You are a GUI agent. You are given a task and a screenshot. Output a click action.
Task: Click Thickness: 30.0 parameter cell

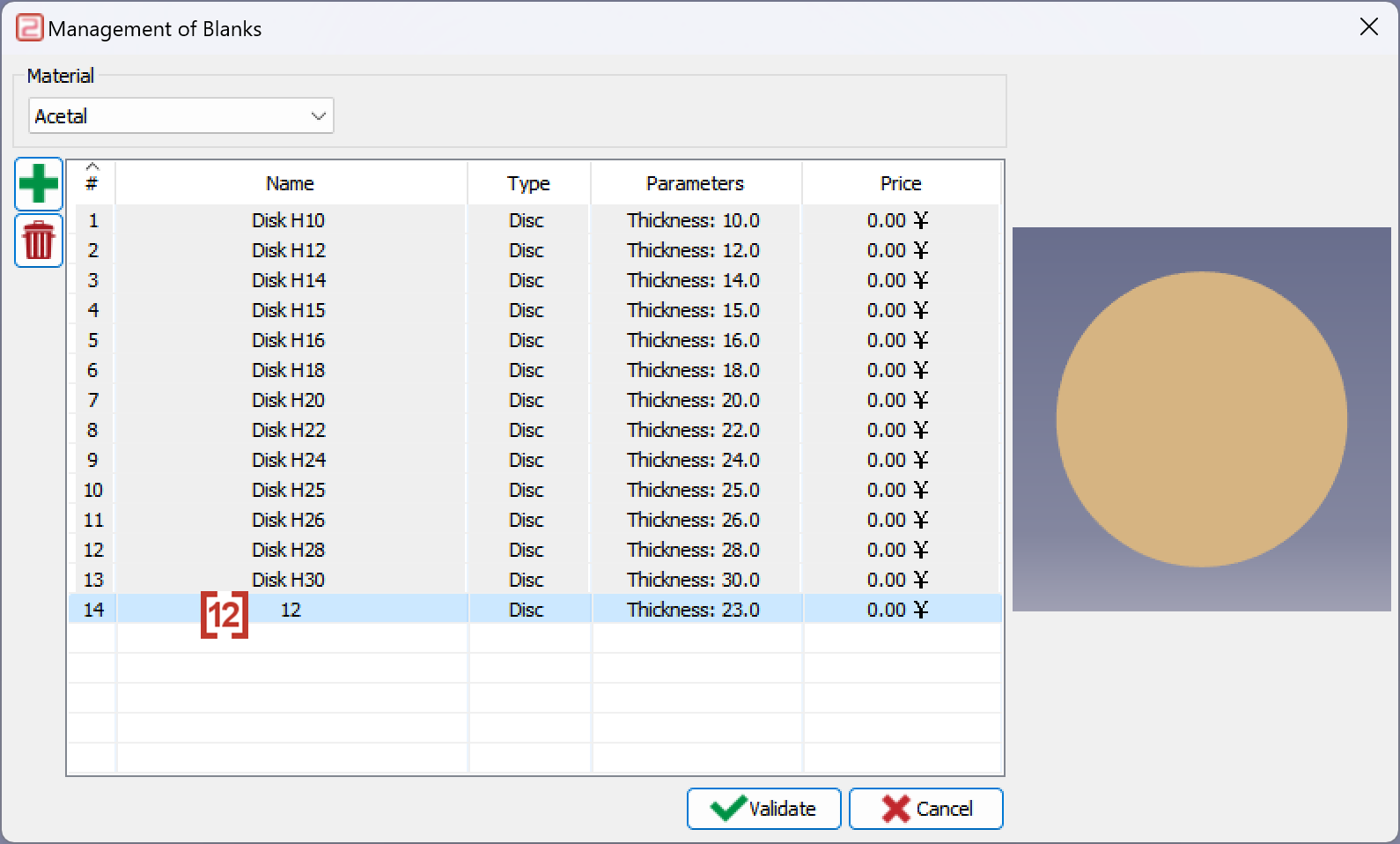pos(696,580)
